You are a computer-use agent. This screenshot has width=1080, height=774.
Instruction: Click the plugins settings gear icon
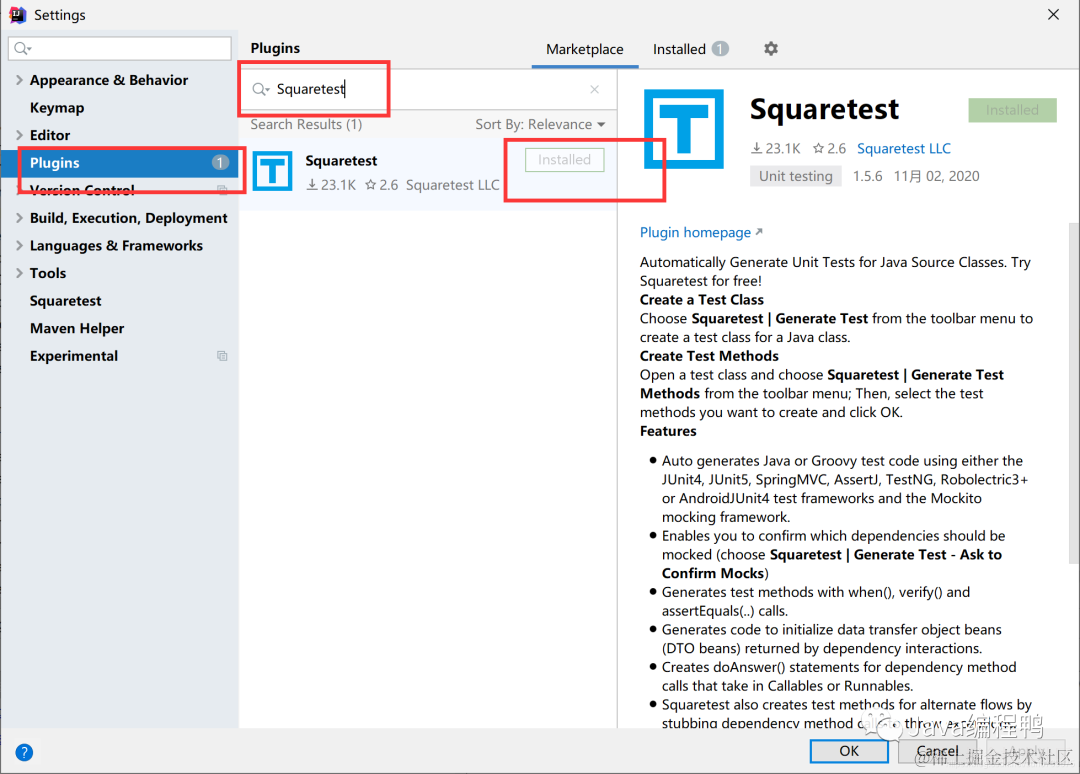pyautogui.click(x=771, y=49)
